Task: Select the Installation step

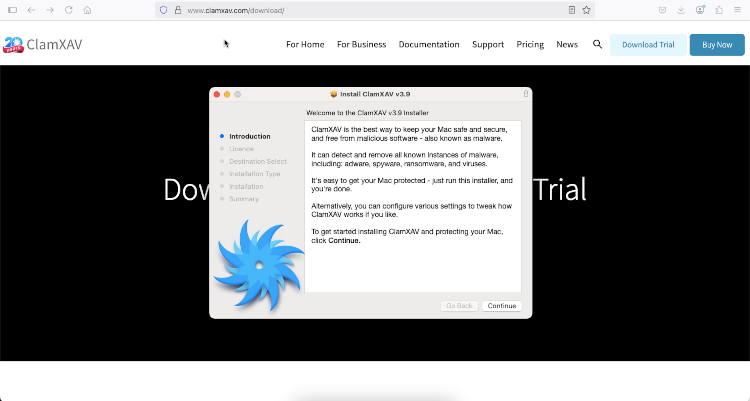Action: [x=246, y=186]
